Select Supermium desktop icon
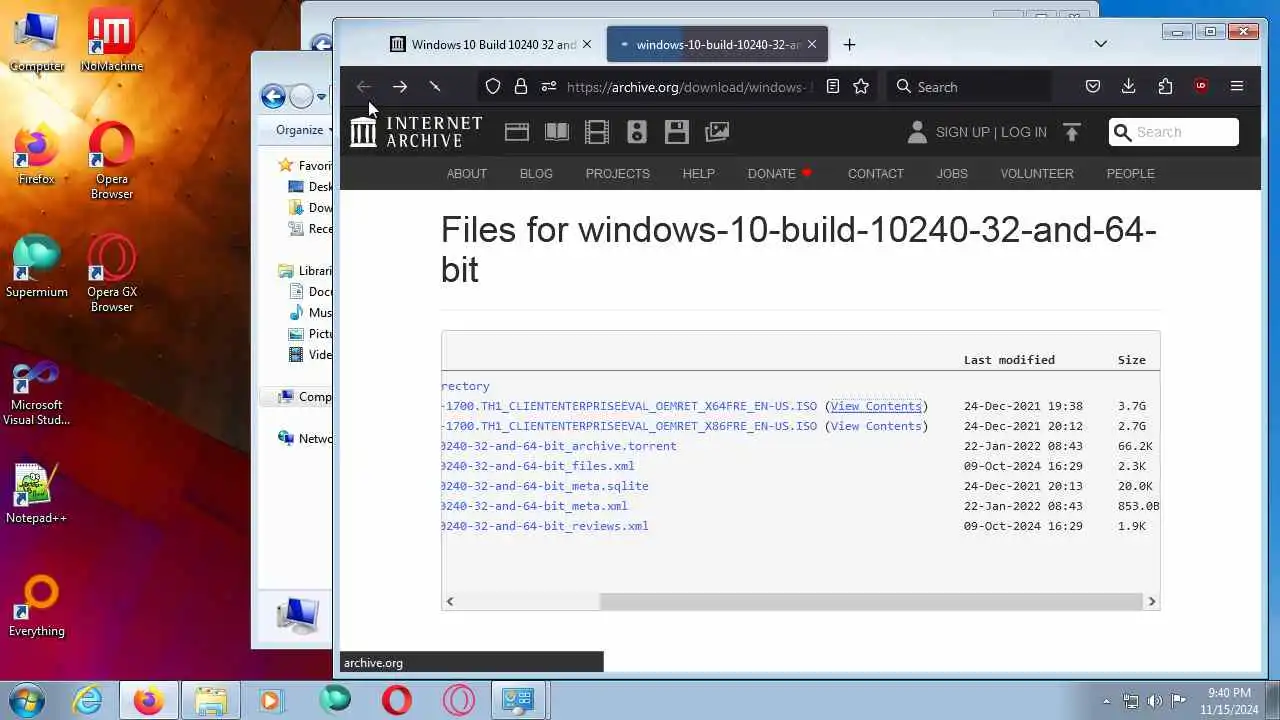Screen dimensions: 1280x720 click(x=37, y=267)
